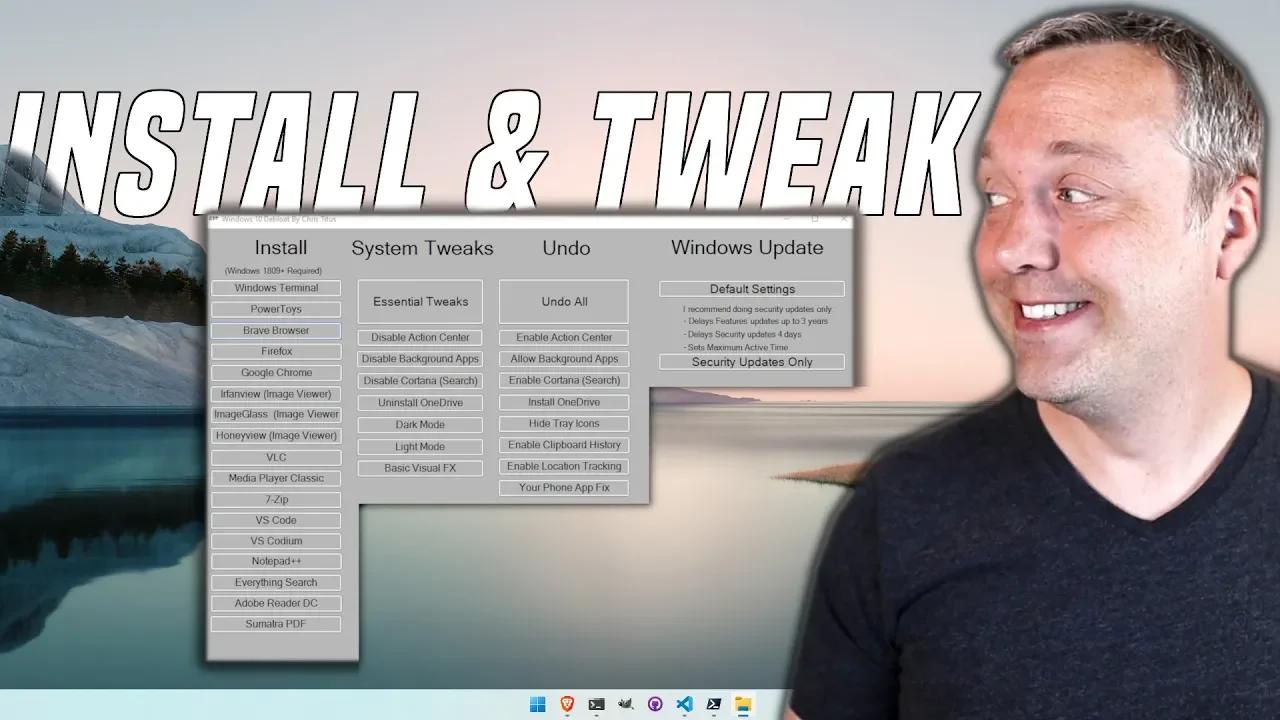The width and height of the screenshot is (1280, 720).
Task: Install VLC media player
Action: (x=276, y=457)
